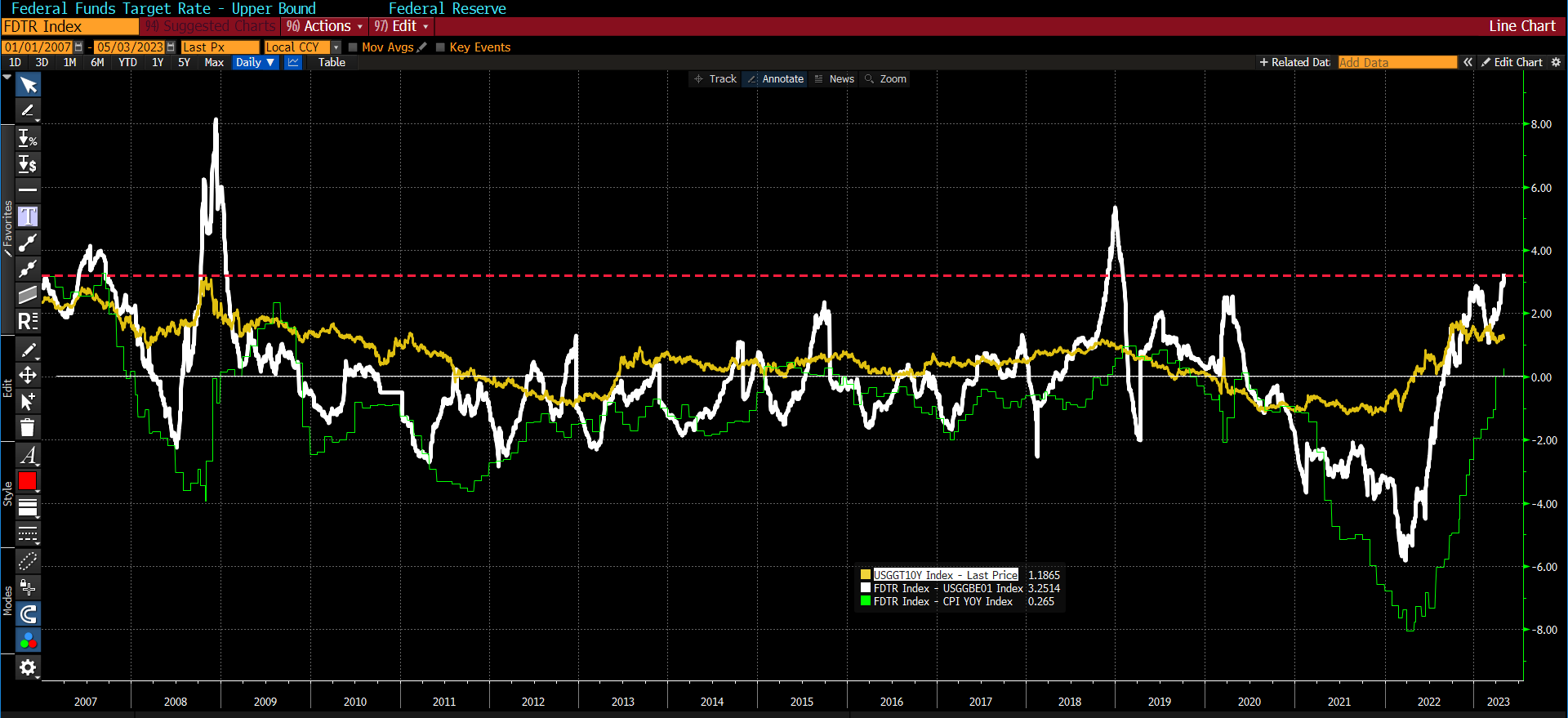
Task: Select the pencil annotation tool
Action: tap(28, 110)
